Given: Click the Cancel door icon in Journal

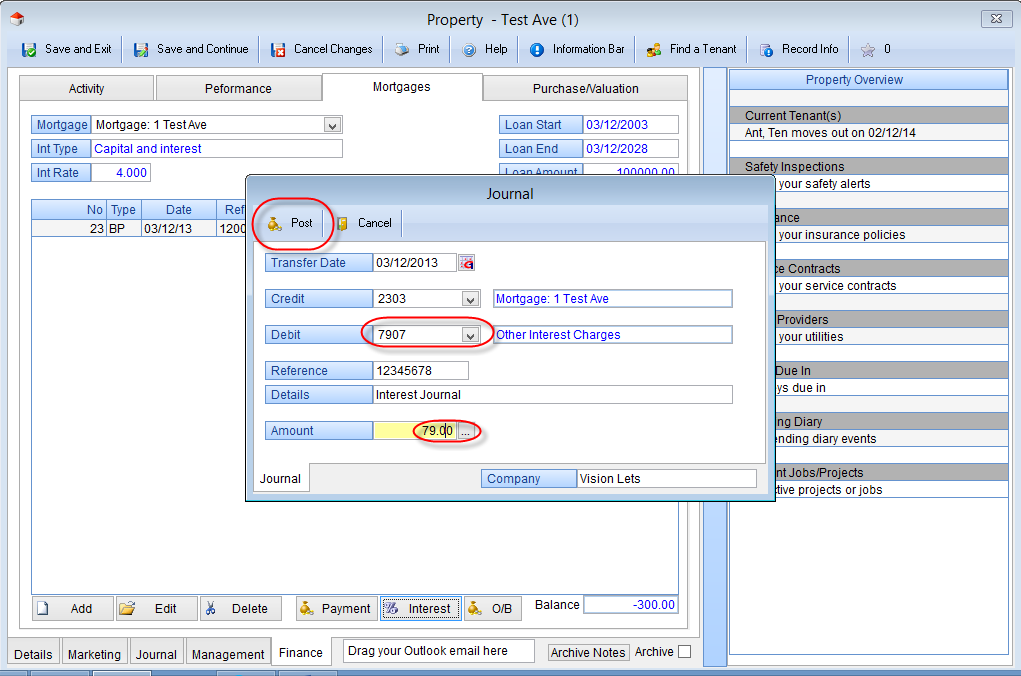Looking at the screenshot, I should (x=342, y=223).
